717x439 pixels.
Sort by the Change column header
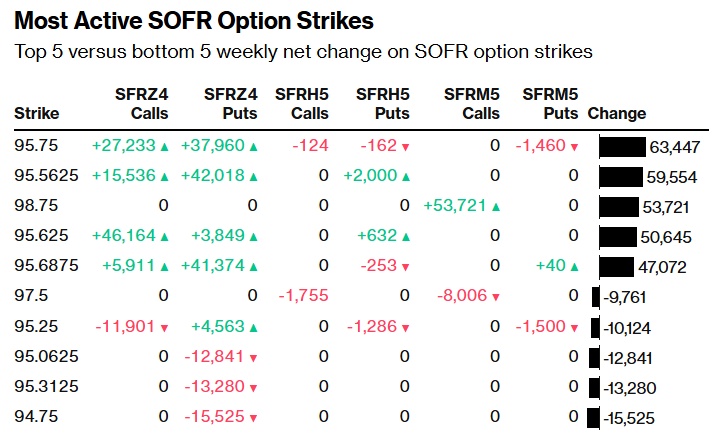point(617,114)
